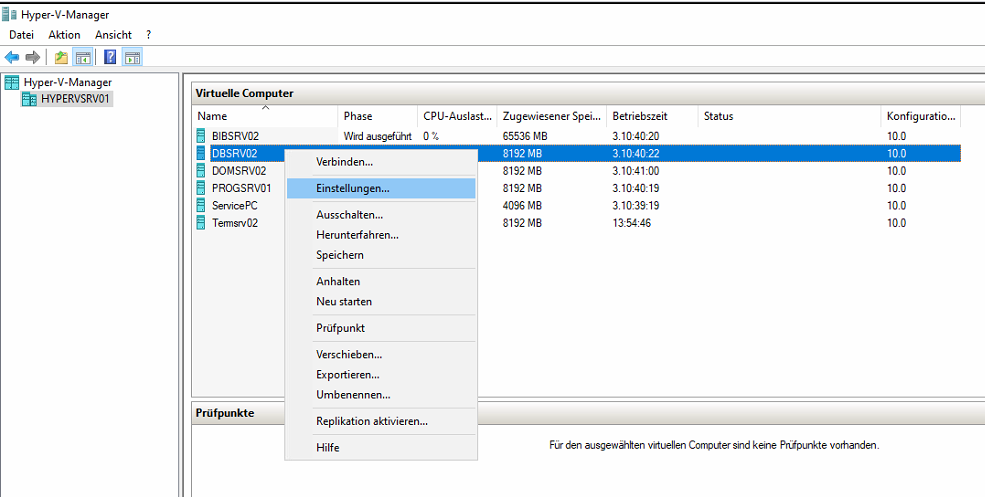
Task: Click the Virtuelle Computer panel heading
Action: pyautogui.click(x=244, y=94)
